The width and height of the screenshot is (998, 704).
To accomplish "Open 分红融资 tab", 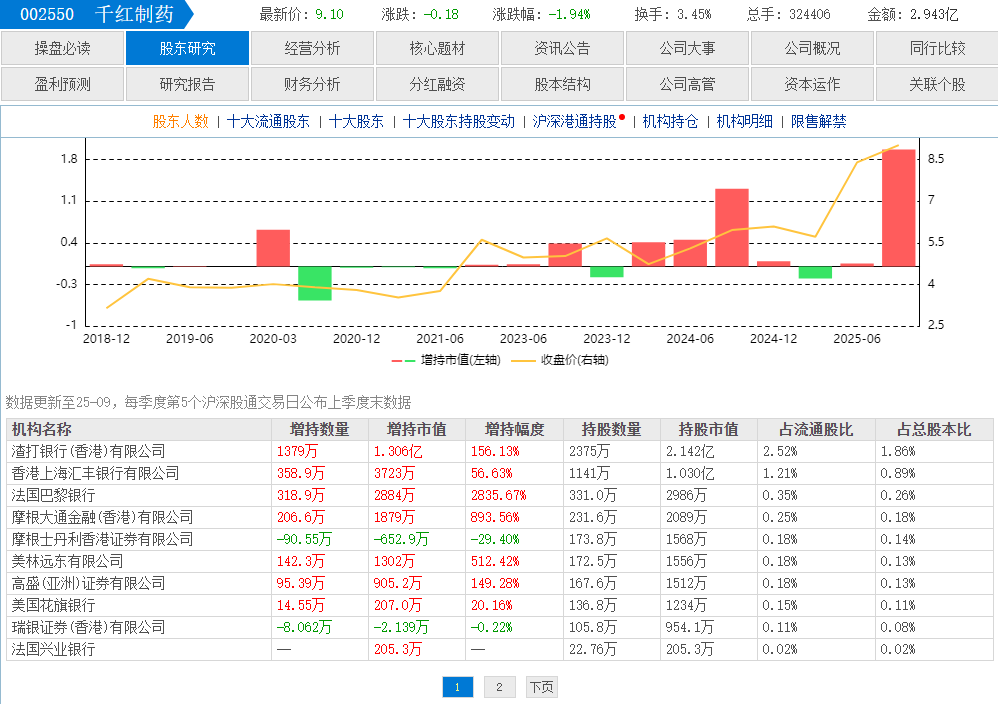I will coord(437,84).
